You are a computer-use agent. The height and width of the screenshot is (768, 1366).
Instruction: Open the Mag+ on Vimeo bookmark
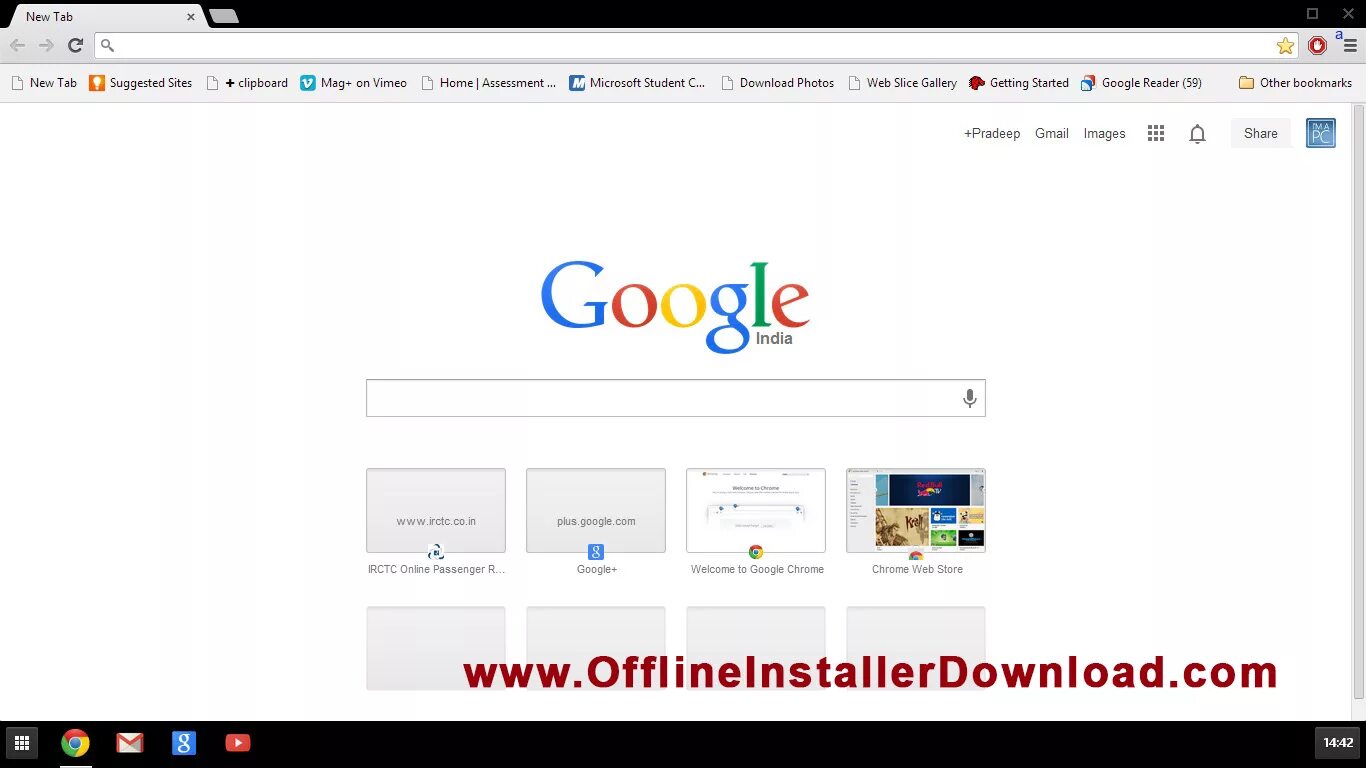[353, 83]
